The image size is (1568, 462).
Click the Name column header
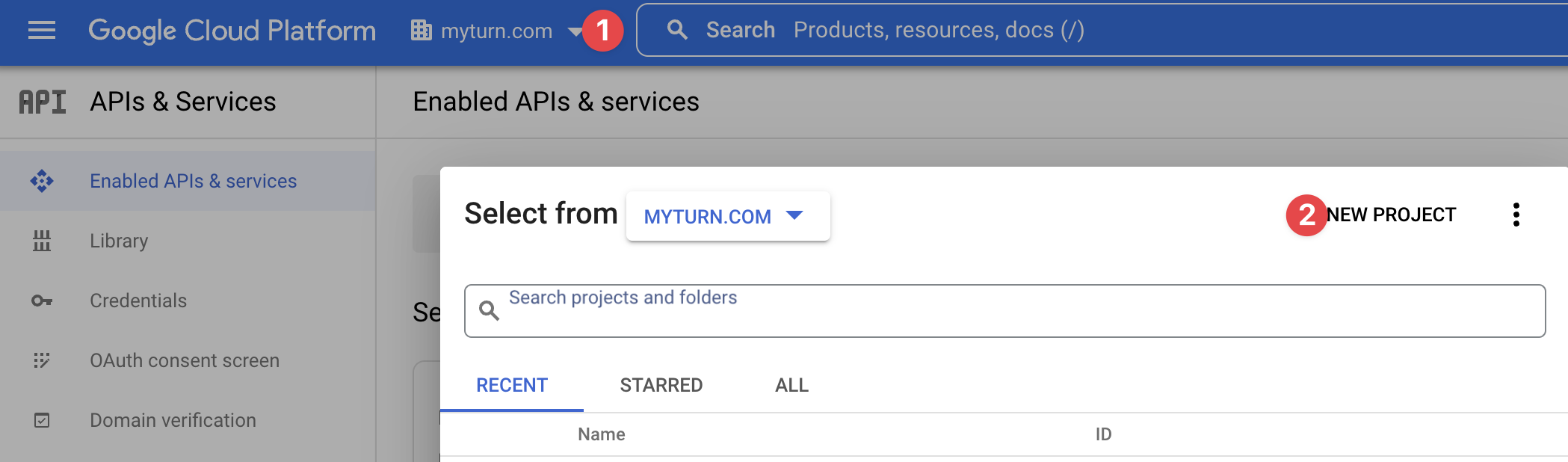point(602,434)
